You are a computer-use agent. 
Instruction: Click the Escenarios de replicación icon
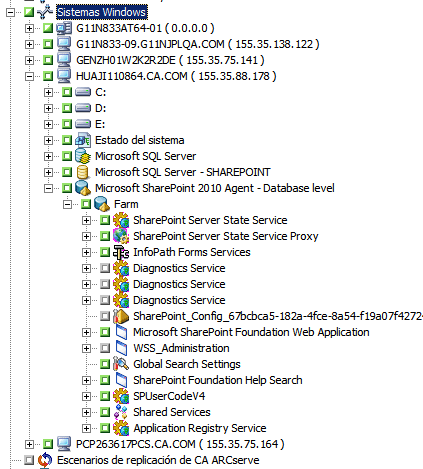click(x=45, y=460)
